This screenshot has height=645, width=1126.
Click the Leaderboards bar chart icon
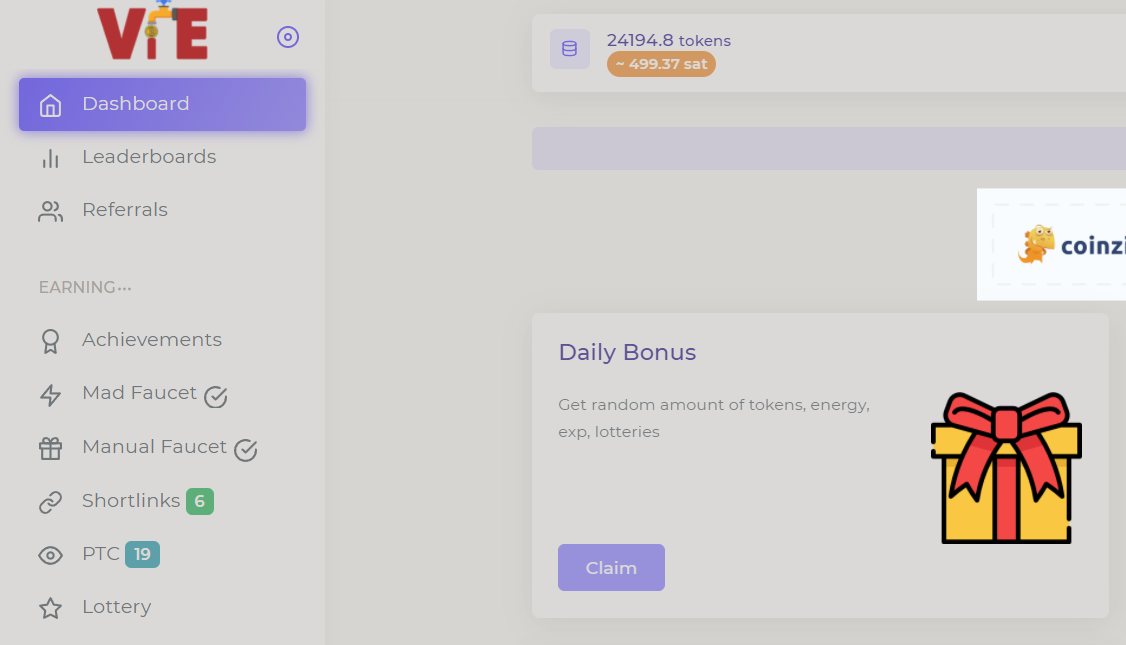point(50,158)
